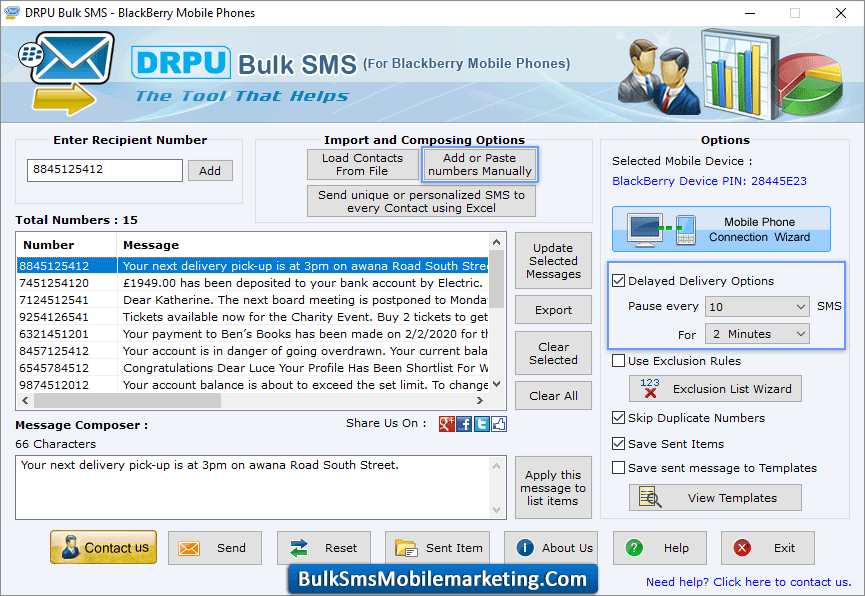
Task: Select row with number 6545784512
Action: (x=253, y=368)
